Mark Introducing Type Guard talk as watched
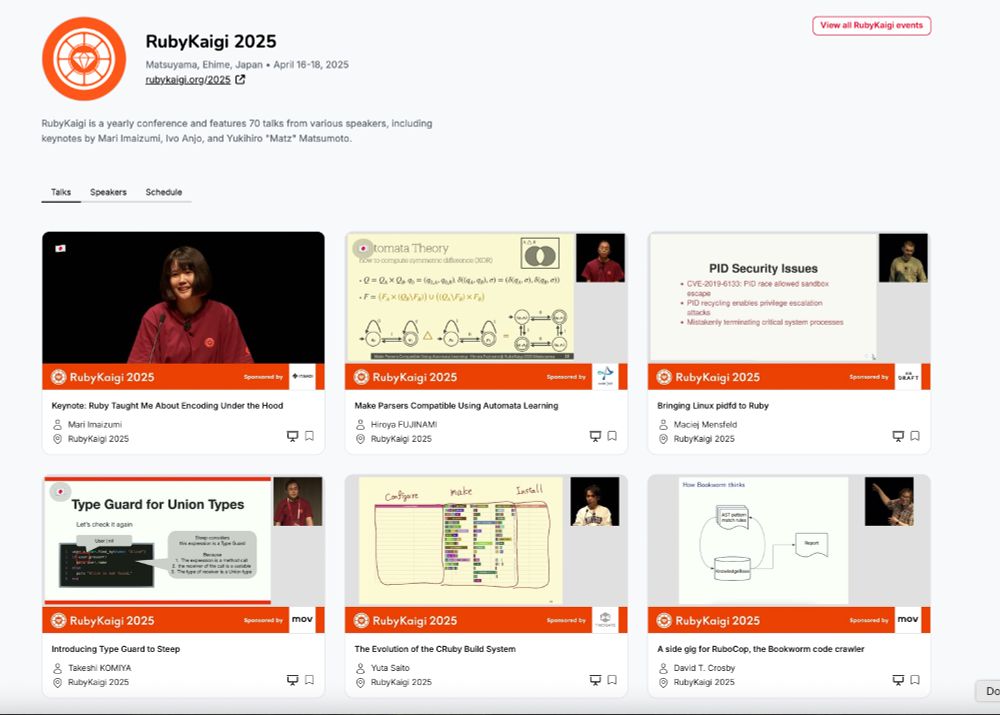This screenshot has height=715, width=1000. (292, 680)
